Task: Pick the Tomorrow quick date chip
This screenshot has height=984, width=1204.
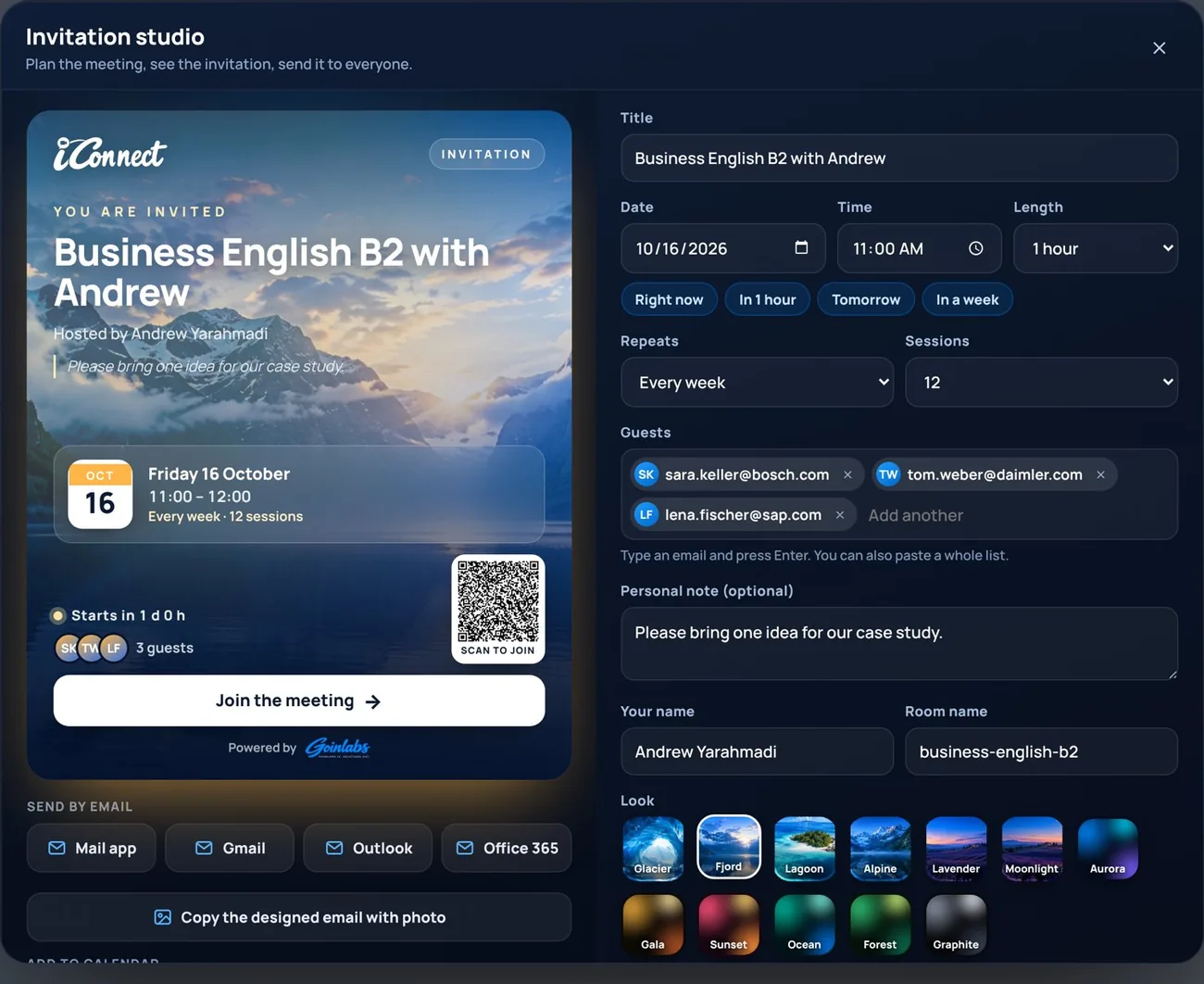Action: [x=866, y=299]
